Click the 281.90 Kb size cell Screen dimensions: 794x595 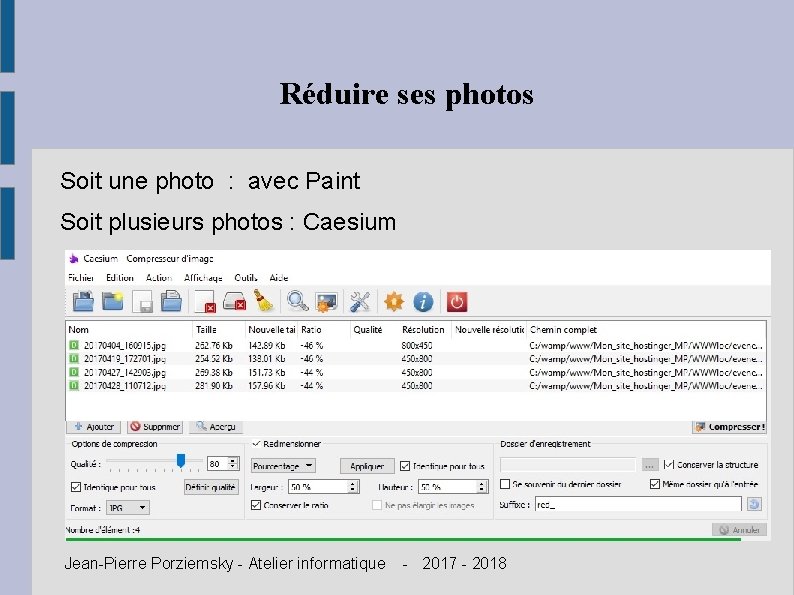point(214,385)
